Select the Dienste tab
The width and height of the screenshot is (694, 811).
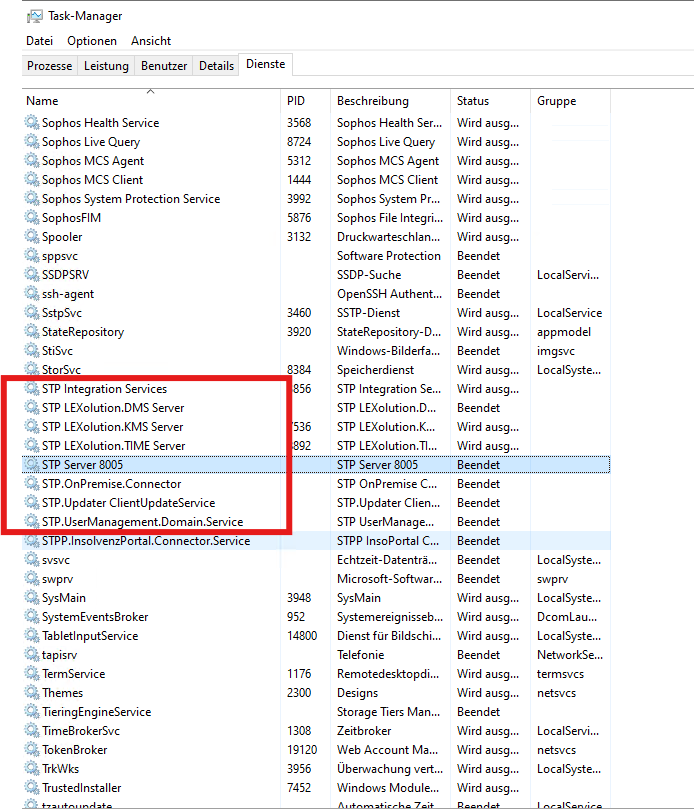coord(265,64)
